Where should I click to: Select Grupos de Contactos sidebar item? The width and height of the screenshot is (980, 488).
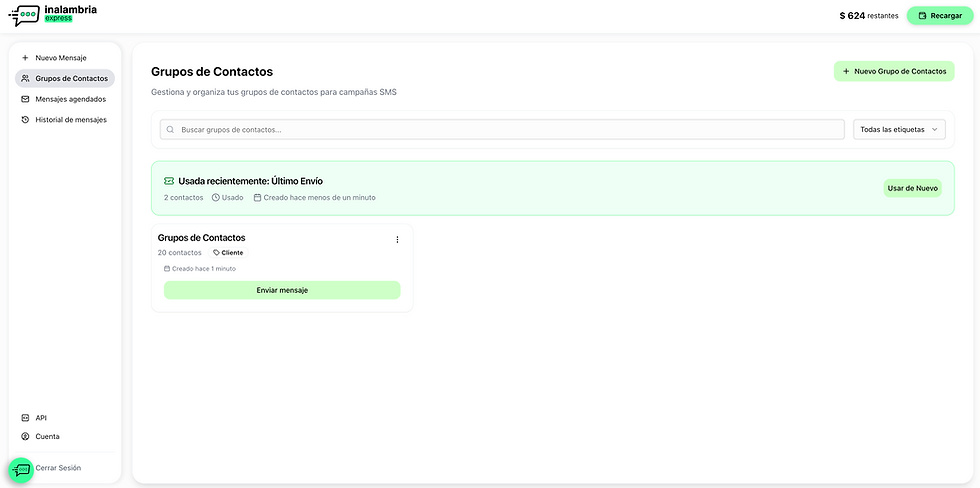[x=65, y=78]
